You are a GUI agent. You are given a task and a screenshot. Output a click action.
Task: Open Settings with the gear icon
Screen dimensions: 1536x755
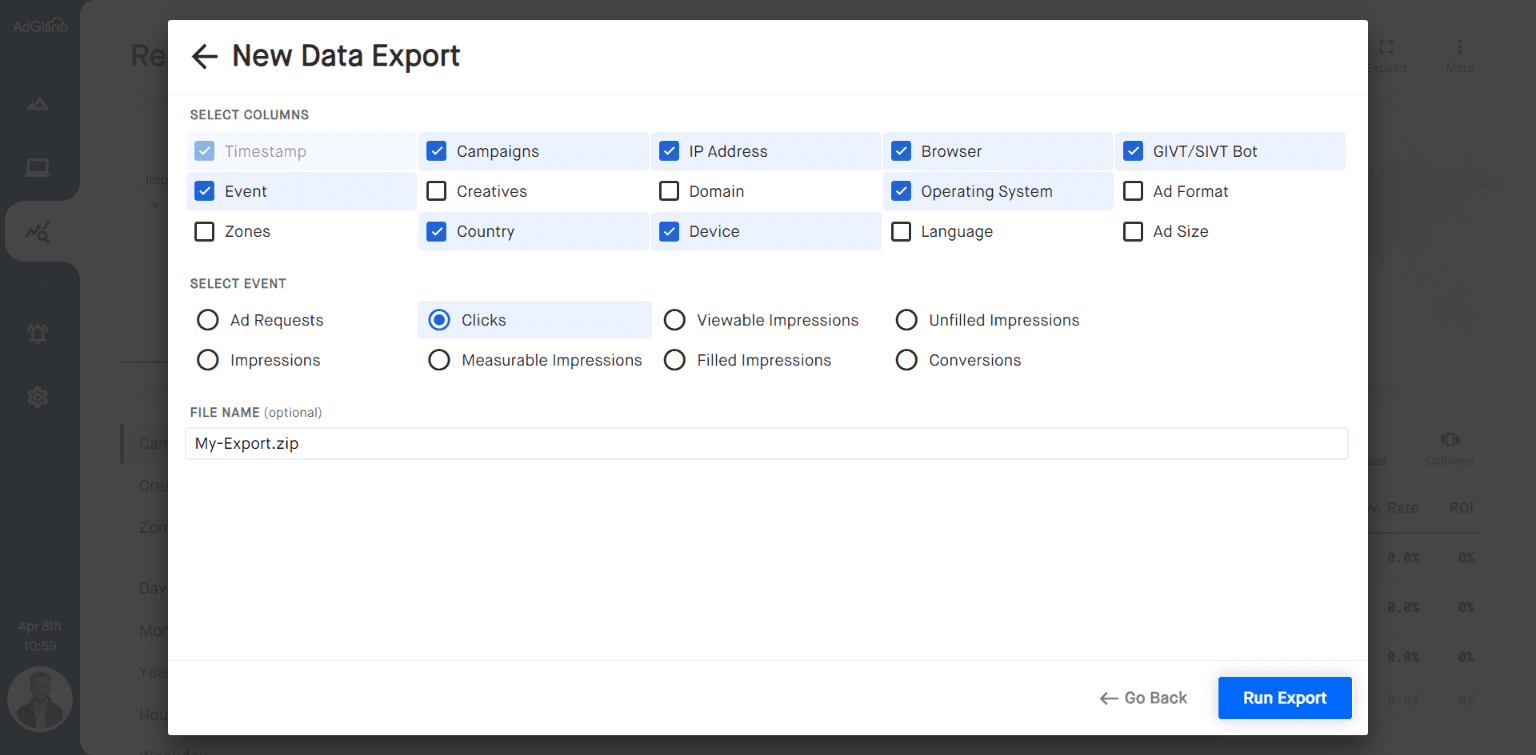point(38,397)
